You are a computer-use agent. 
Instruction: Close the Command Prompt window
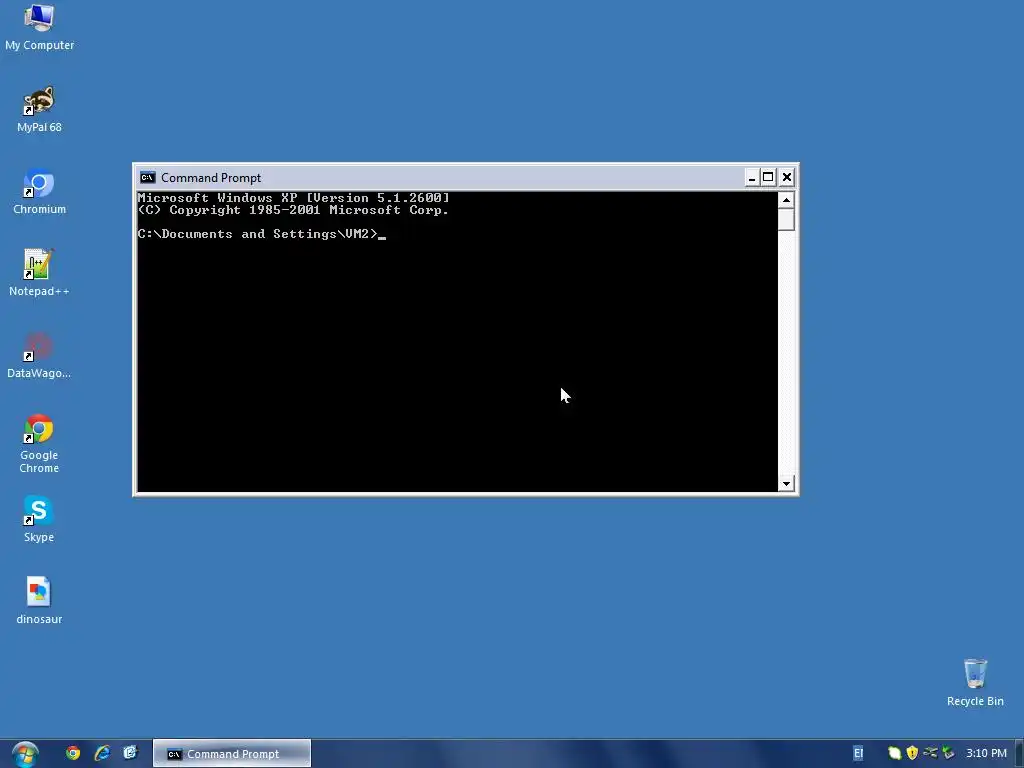click(x=787, y=178)
